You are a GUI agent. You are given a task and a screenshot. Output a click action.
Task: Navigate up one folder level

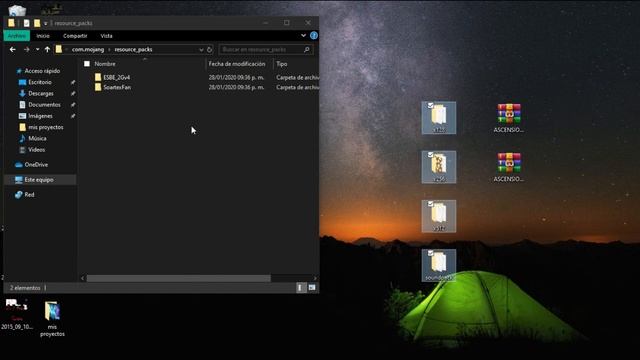click(47, 49)
